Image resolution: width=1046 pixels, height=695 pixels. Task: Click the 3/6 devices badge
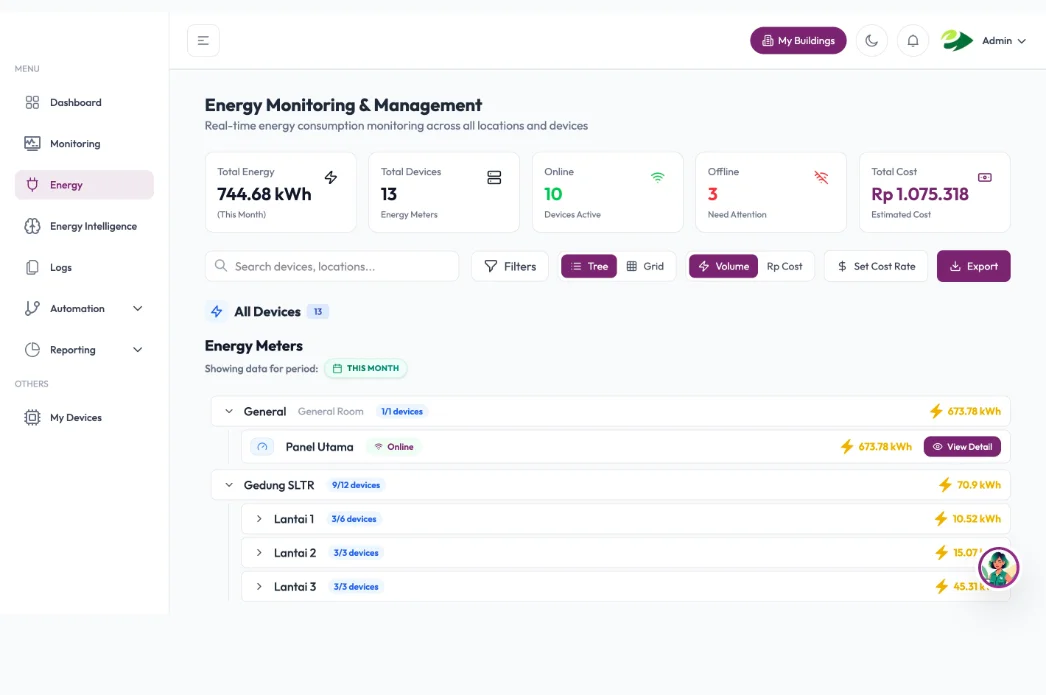(354, 519)
